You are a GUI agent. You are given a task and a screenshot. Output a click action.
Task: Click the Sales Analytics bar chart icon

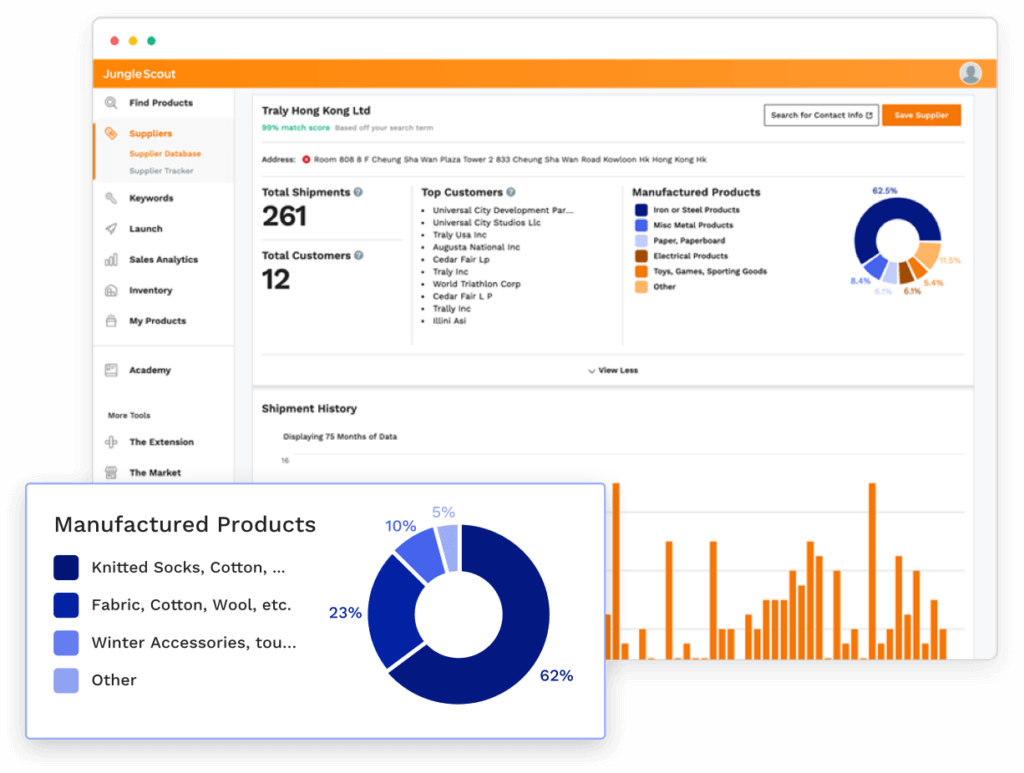click(111, 259)
